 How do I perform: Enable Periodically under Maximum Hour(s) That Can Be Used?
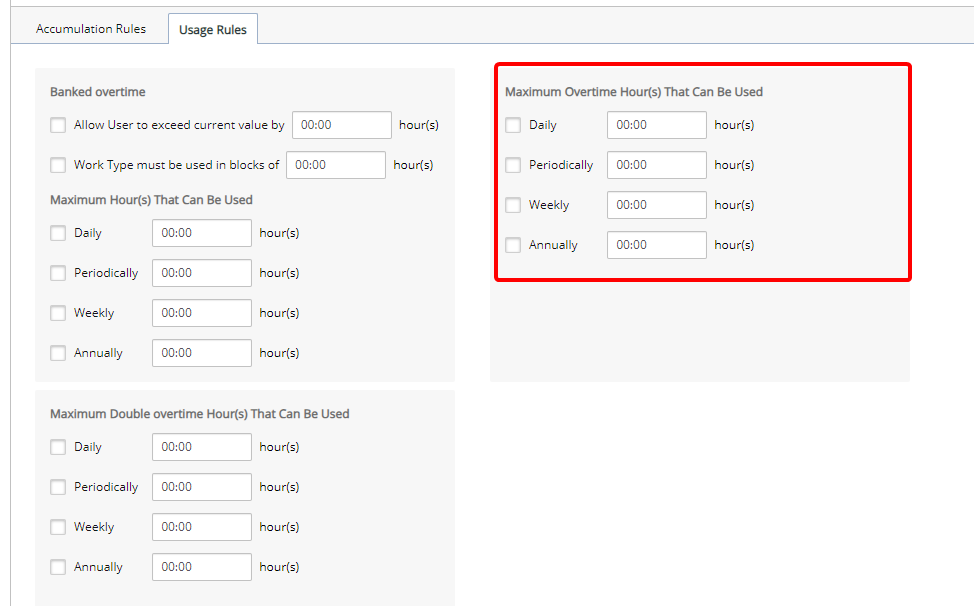pos(58,273)
